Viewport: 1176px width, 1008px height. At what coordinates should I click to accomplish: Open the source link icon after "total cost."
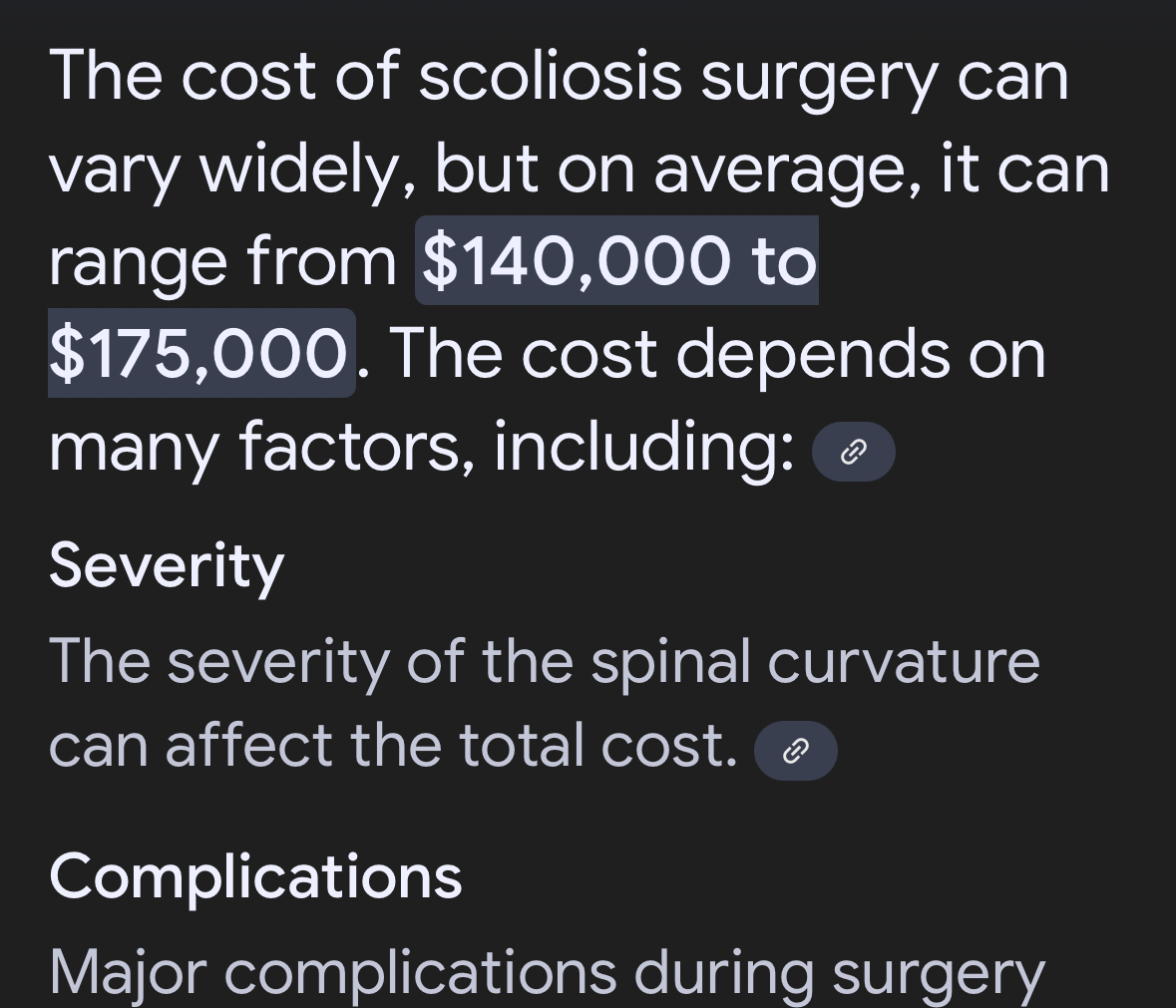point(795,751)
